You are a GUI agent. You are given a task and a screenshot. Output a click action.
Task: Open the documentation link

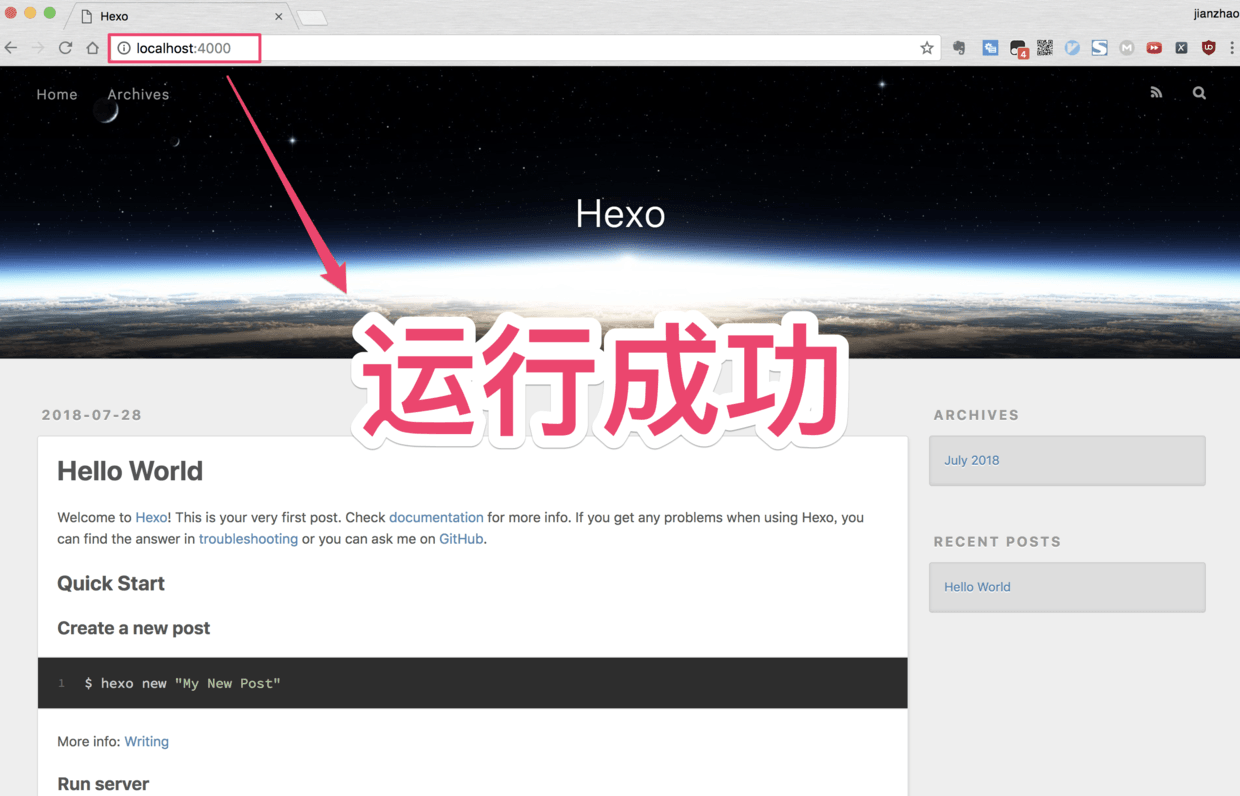436,517
